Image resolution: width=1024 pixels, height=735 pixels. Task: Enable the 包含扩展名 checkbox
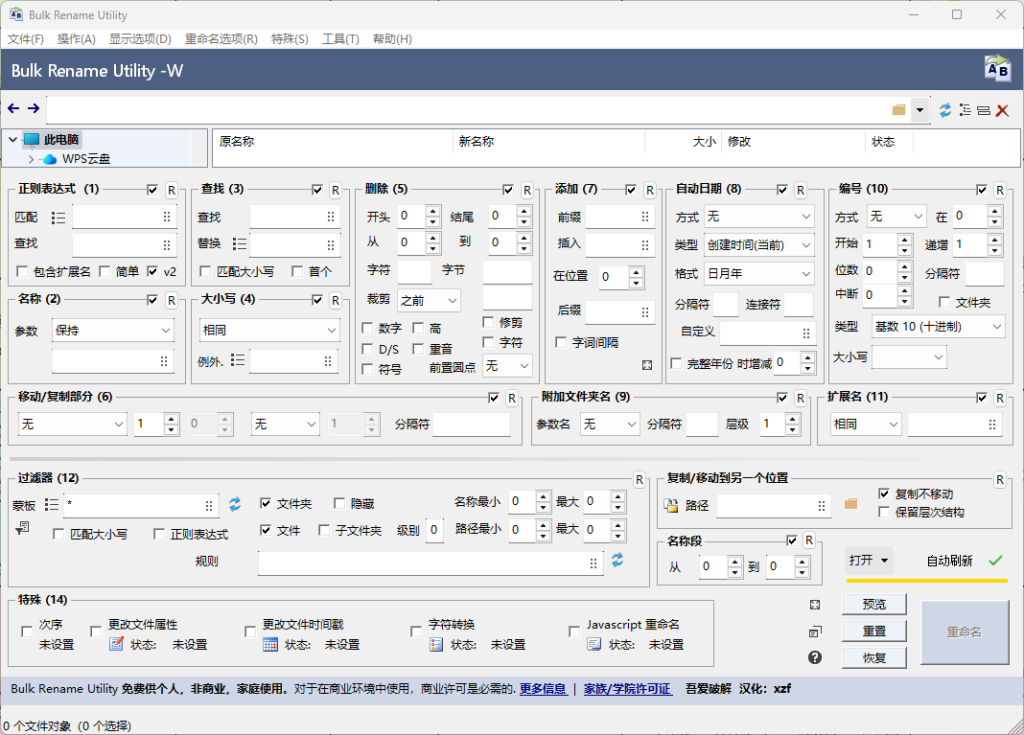coord(23,271)
